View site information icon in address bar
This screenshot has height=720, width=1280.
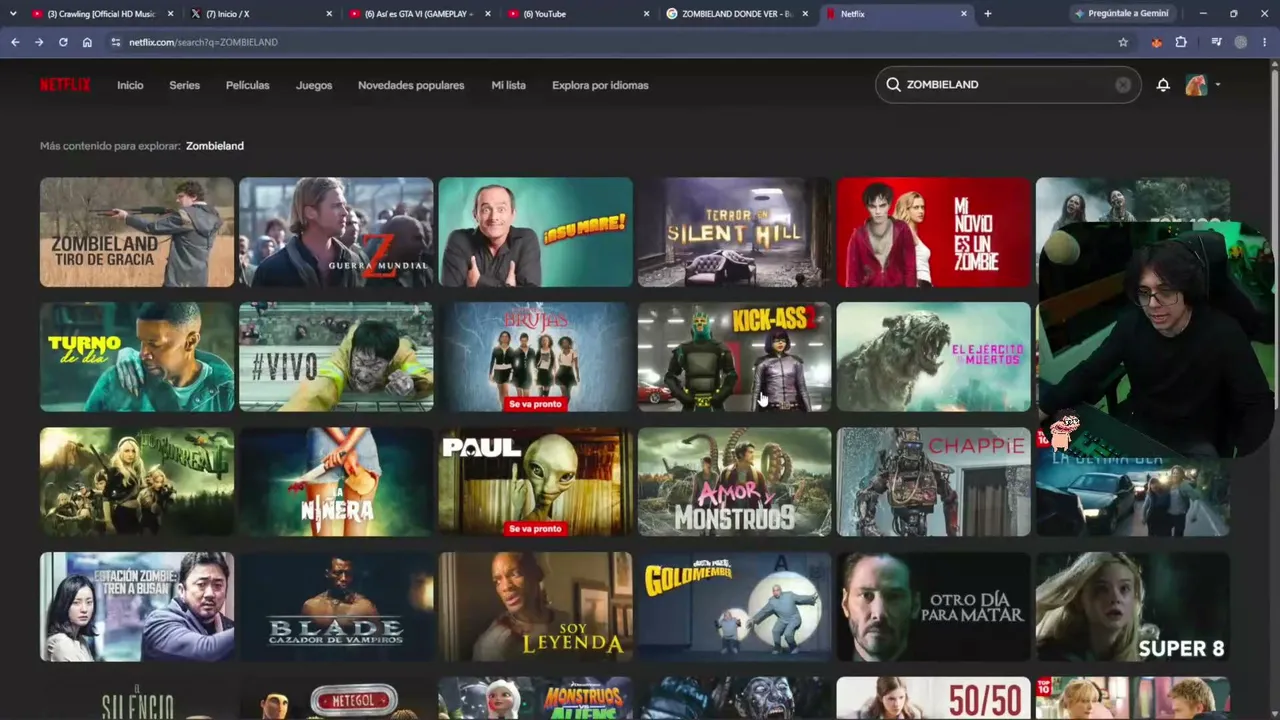pyautogui.click(x=116, y=42)
